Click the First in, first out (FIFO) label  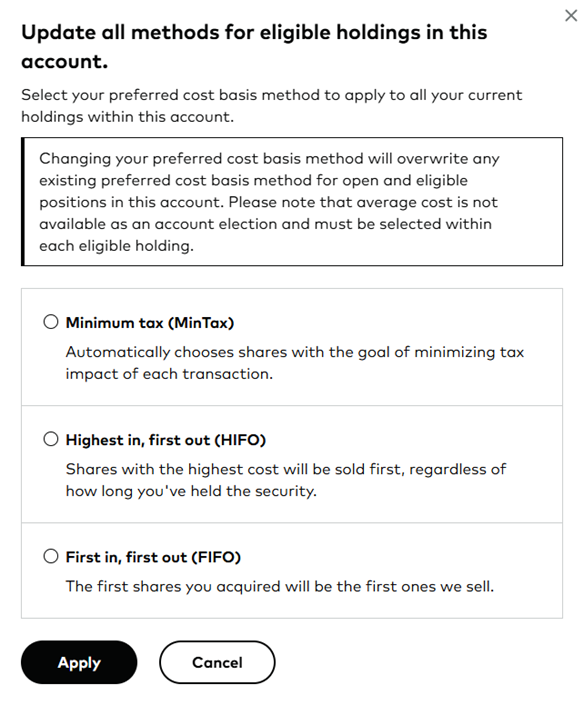pyautogui.click(x=153, y=557)
